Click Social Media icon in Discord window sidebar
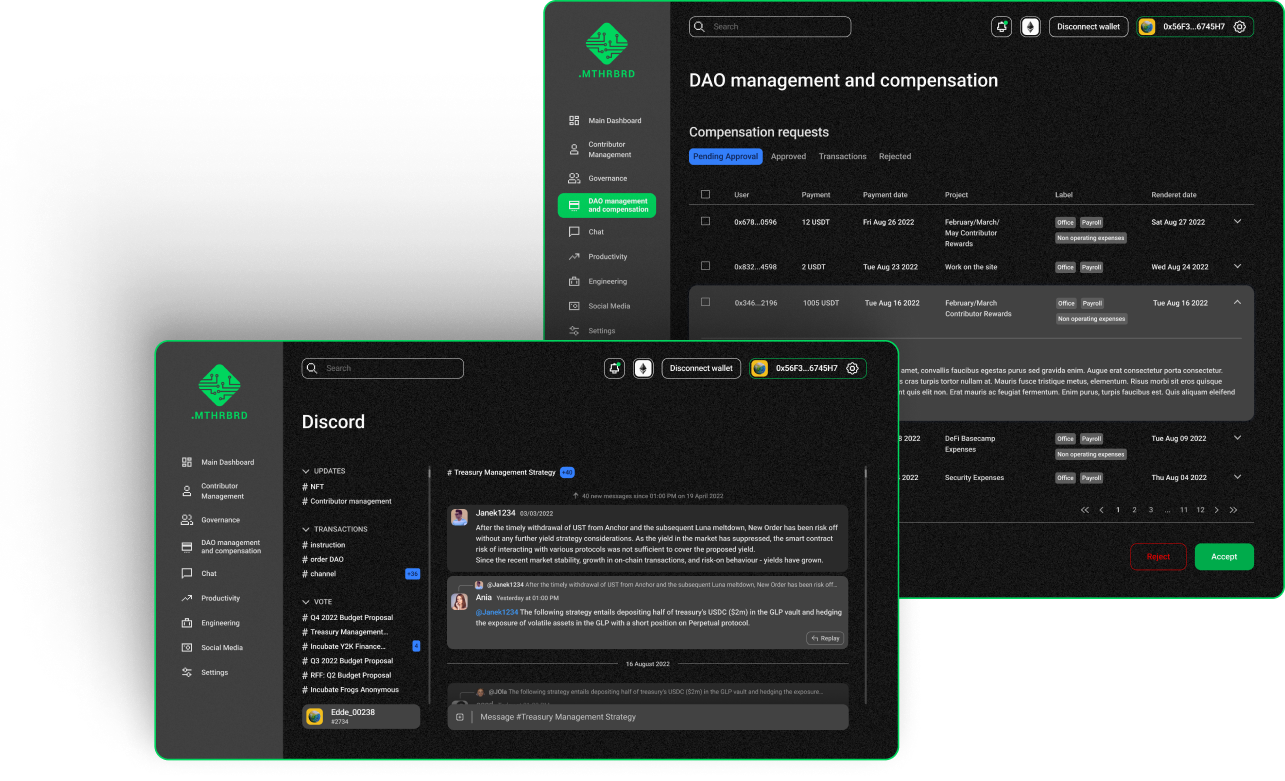The image size is (1285, 781). click(x=187, y=648)
